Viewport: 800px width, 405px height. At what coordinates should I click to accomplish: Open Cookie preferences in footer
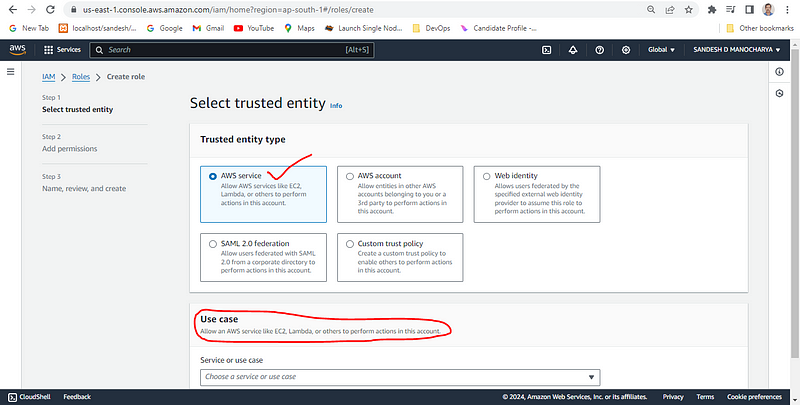pyautogui.click(x=754, y=397)
